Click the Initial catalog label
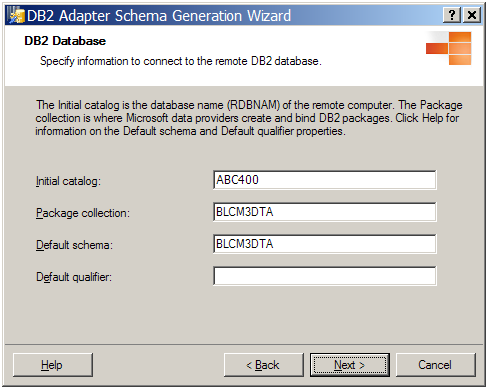The height and width of the screenshot is (389, 488). tap(68, 181)
